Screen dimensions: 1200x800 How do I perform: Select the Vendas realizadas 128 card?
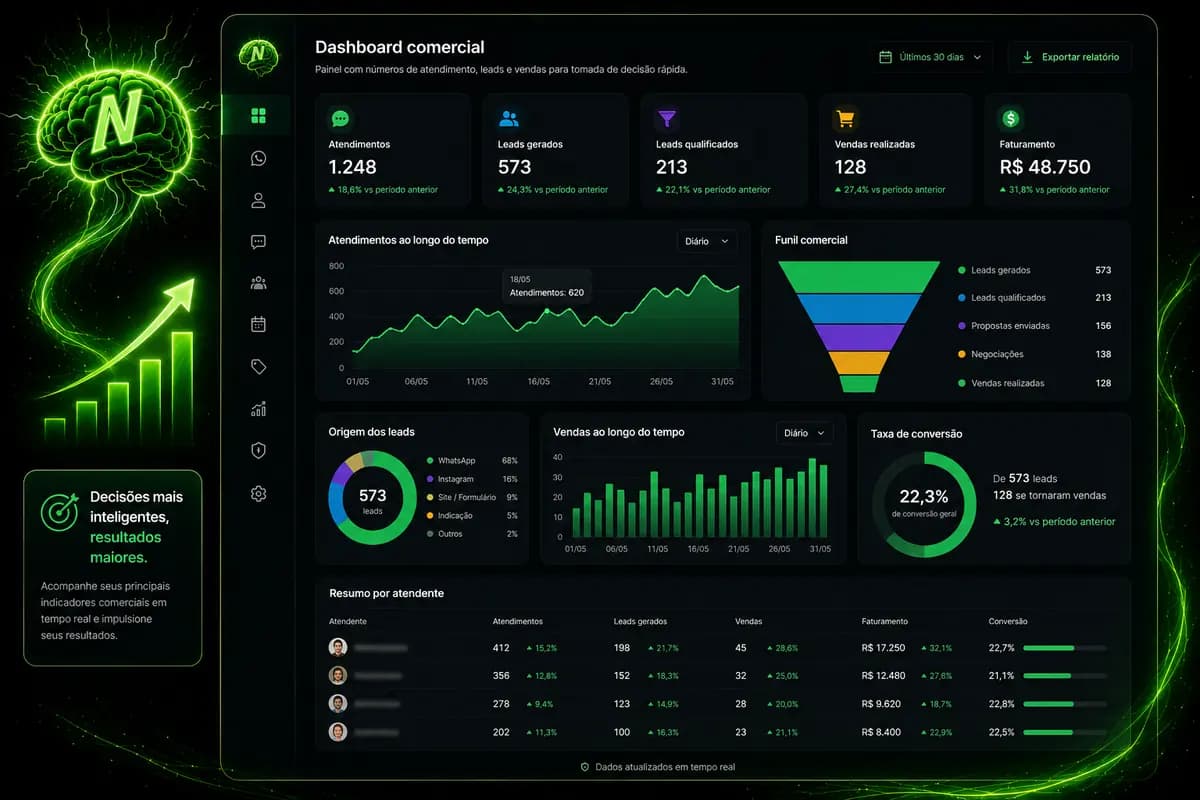point(895,150)
